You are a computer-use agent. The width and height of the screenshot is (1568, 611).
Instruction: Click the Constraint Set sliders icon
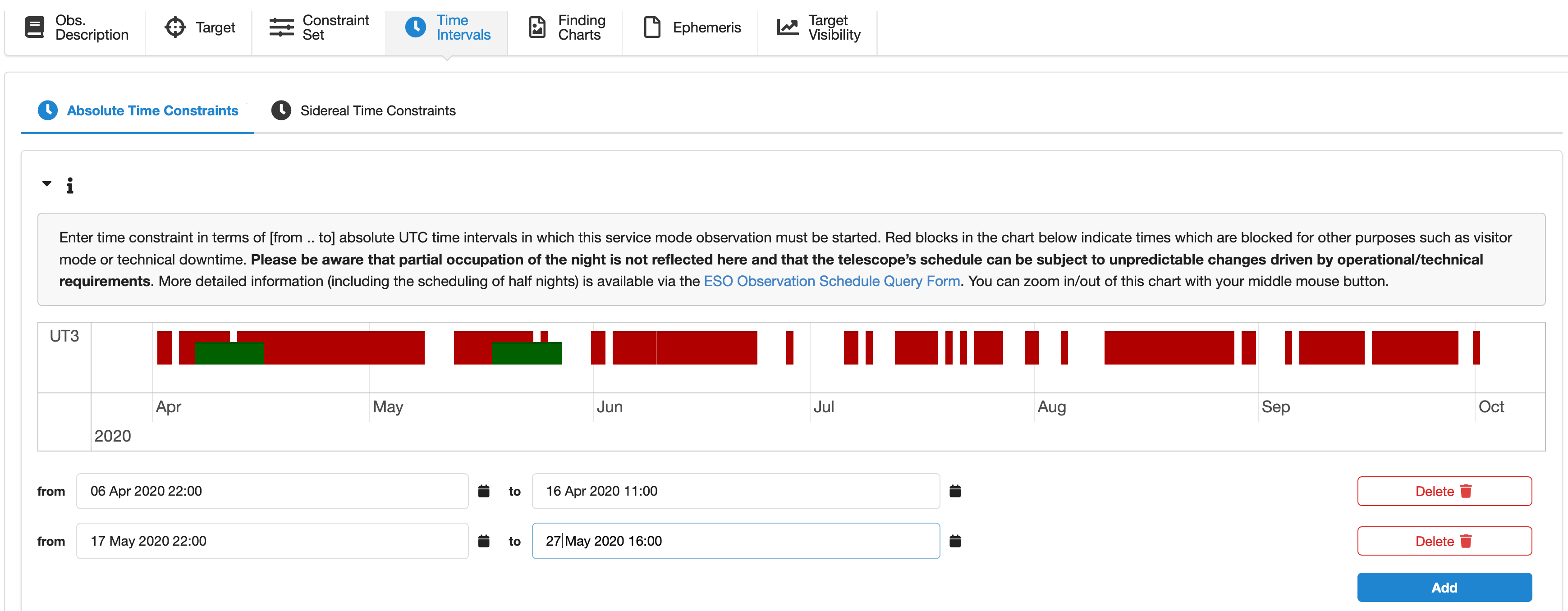tap(281, 27)
